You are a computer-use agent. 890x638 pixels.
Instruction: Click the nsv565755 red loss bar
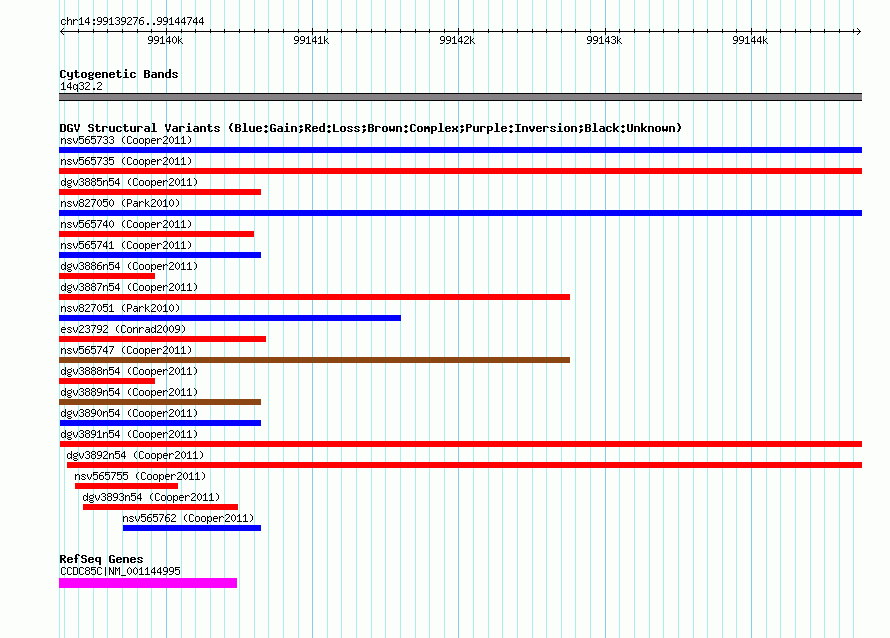[127, 486]
